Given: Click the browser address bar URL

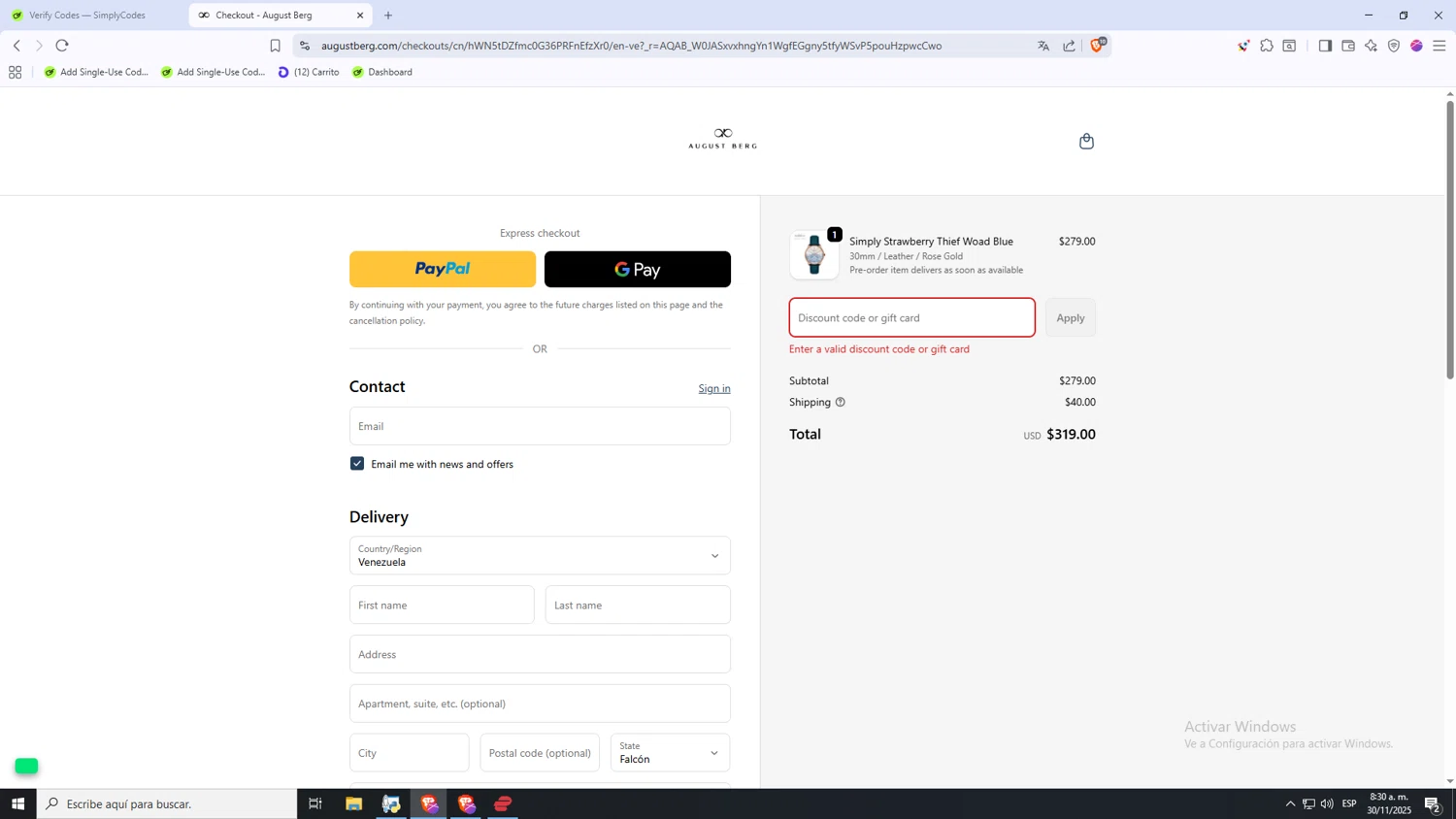Looking at the screenshot, I should 631,46.
